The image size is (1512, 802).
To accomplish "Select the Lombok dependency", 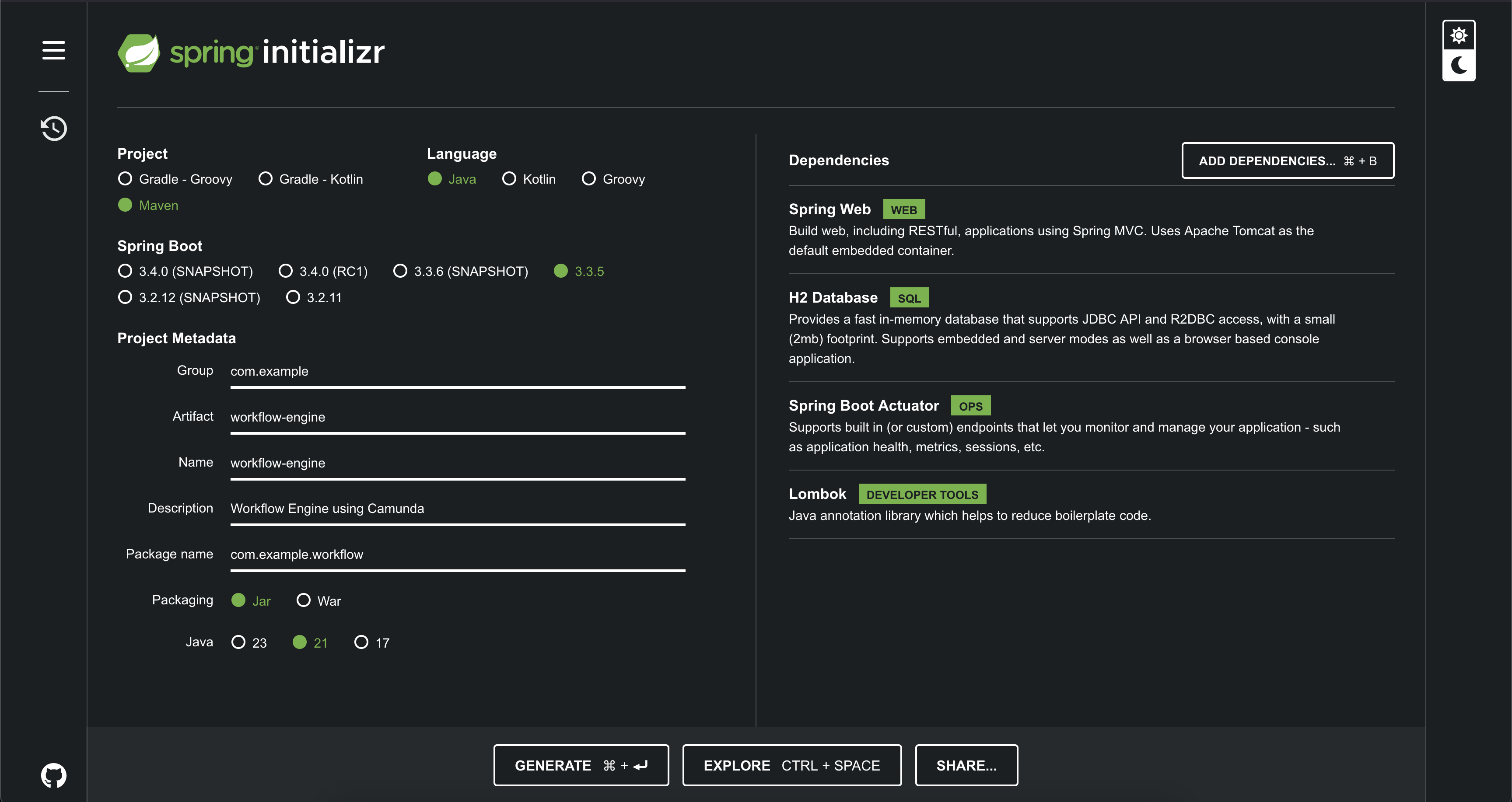I will (818, 494).
